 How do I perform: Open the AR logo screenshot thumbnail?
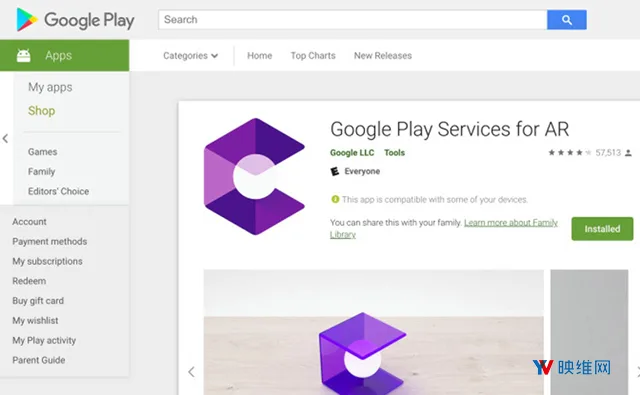tap(373, 332)
